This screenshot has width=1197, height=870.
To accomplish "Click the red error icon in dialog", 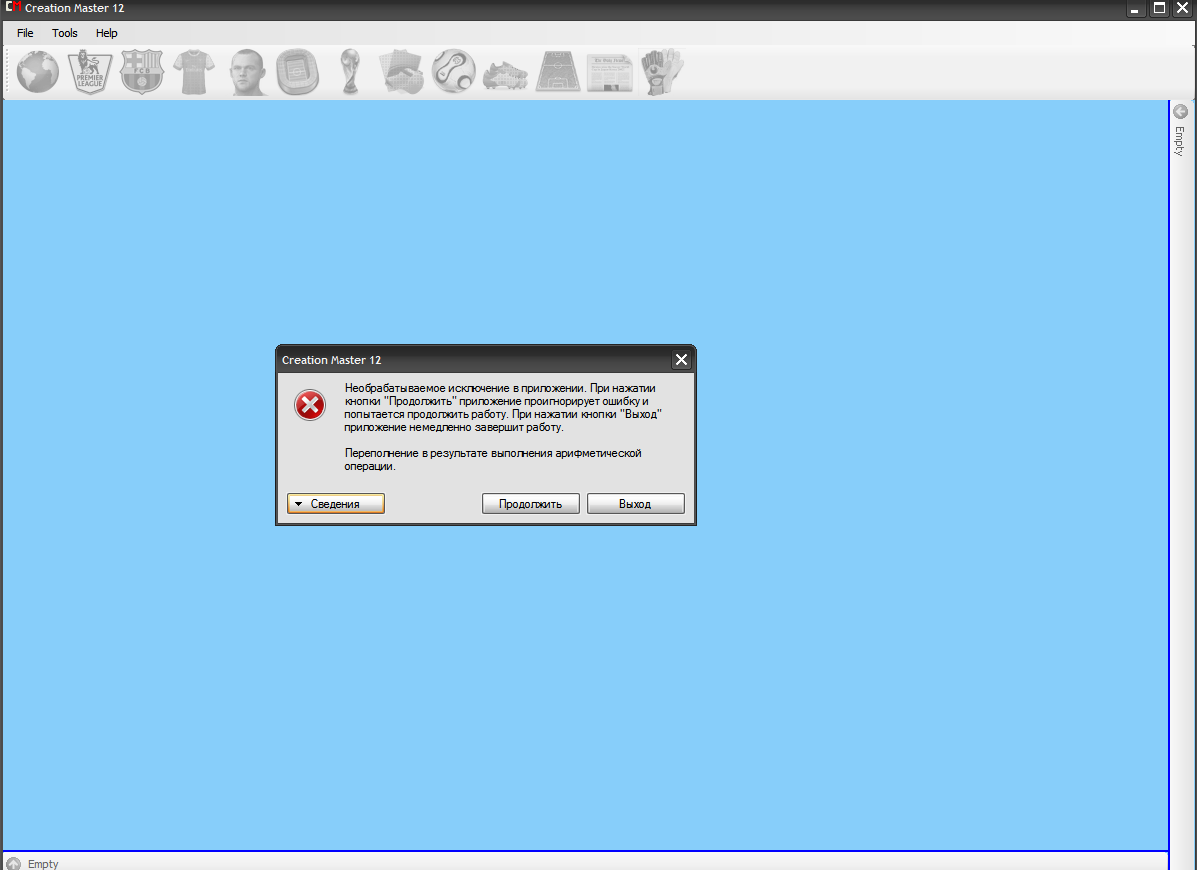I will (x=310, y=405).
